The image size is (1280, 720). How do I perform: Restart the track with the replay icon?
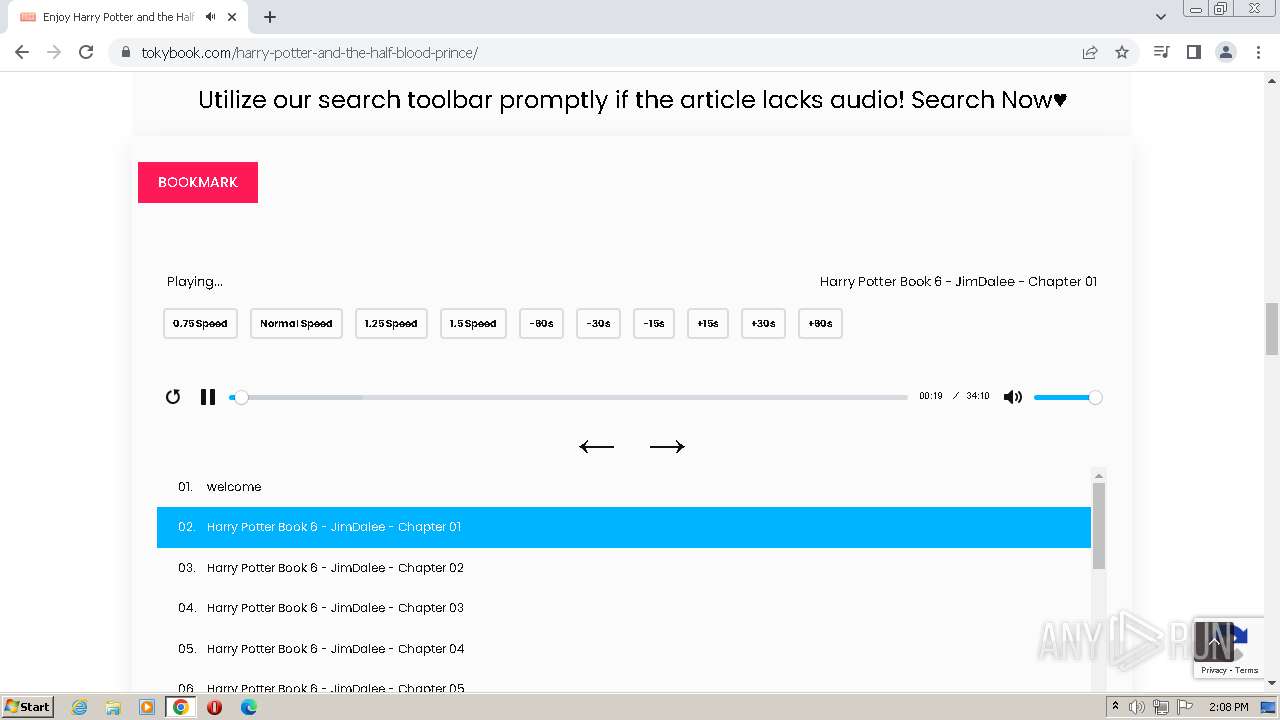click(x=173, y=397)
